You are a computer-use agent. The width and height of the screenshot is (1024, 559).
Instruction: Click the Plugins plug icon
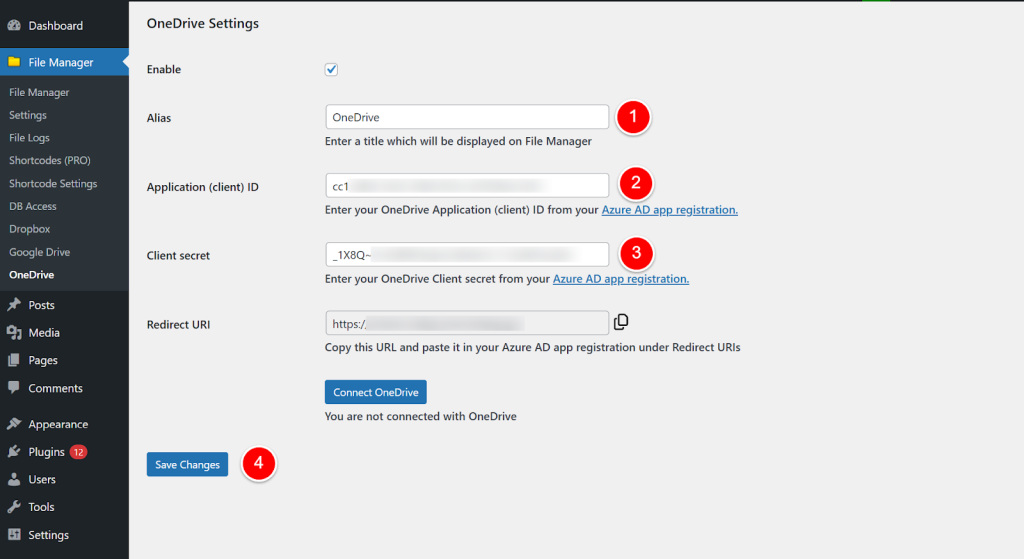[x=14, y=451]
